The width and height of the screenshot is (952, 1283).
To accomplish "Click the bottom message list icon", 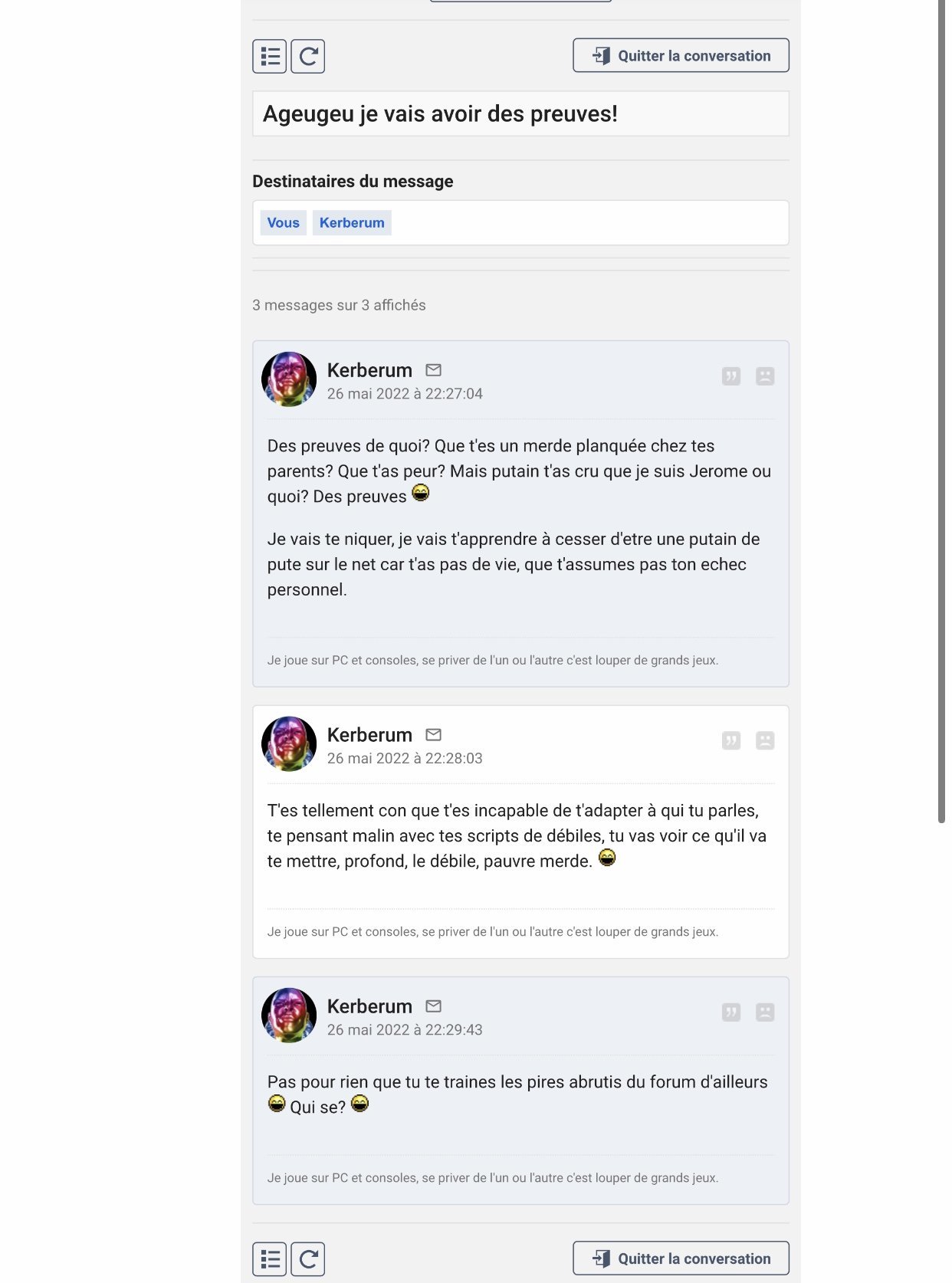I will 269,1259.
